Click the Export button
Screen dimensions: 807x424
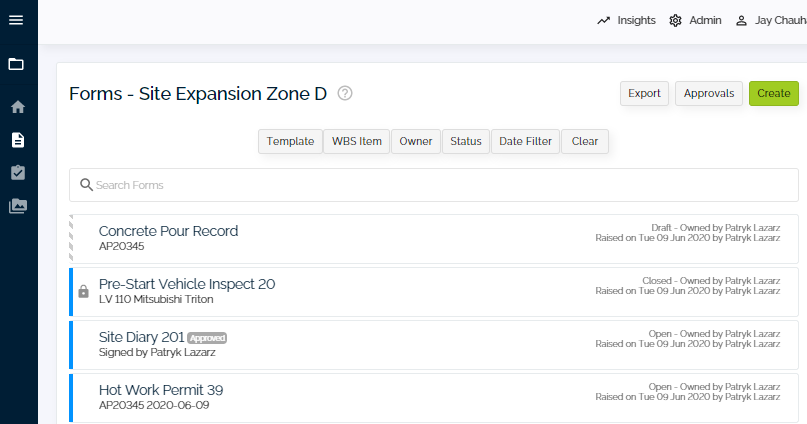click(x=644, y=93)
